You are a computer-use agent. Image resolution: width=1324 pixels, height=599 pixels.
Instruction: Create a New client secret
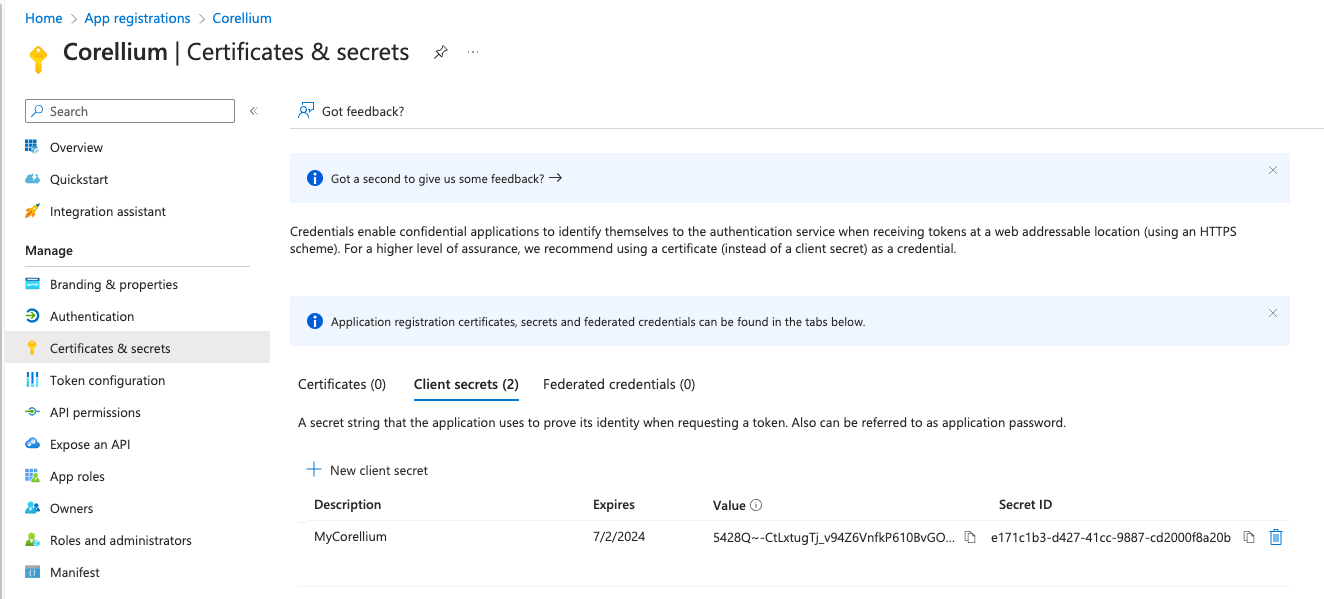(x=367, y=470)
